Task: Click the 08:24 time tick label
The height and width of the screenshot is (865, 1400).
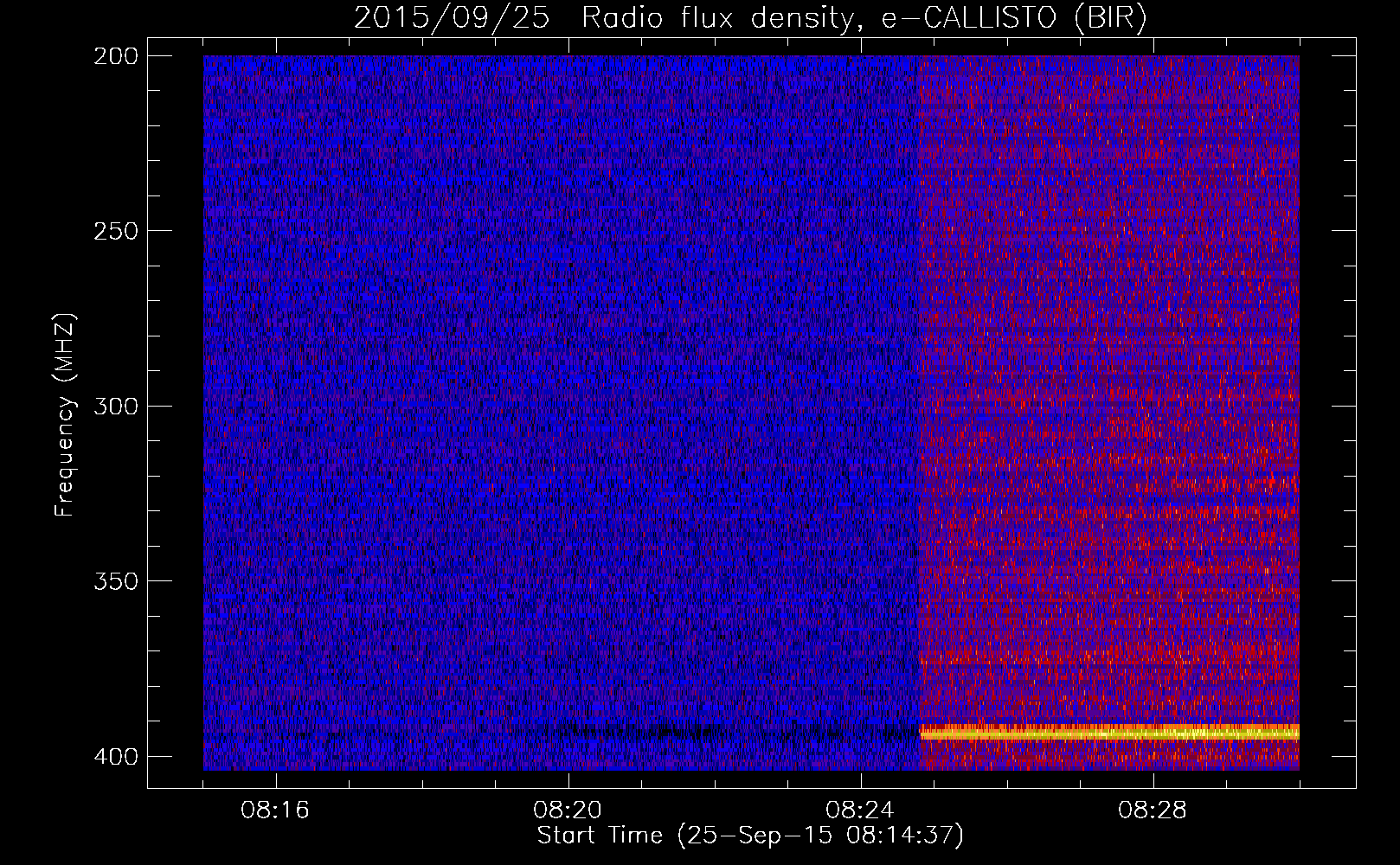Action: pyautogui.click(x=860, y=811)
